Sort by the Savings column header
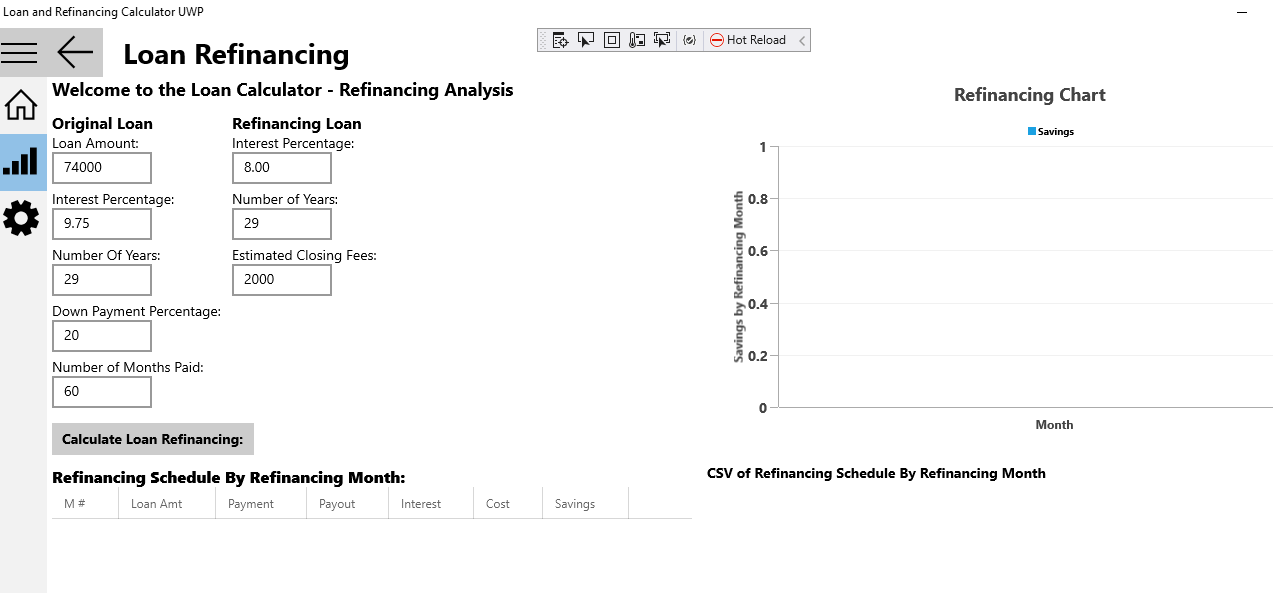 585,504
